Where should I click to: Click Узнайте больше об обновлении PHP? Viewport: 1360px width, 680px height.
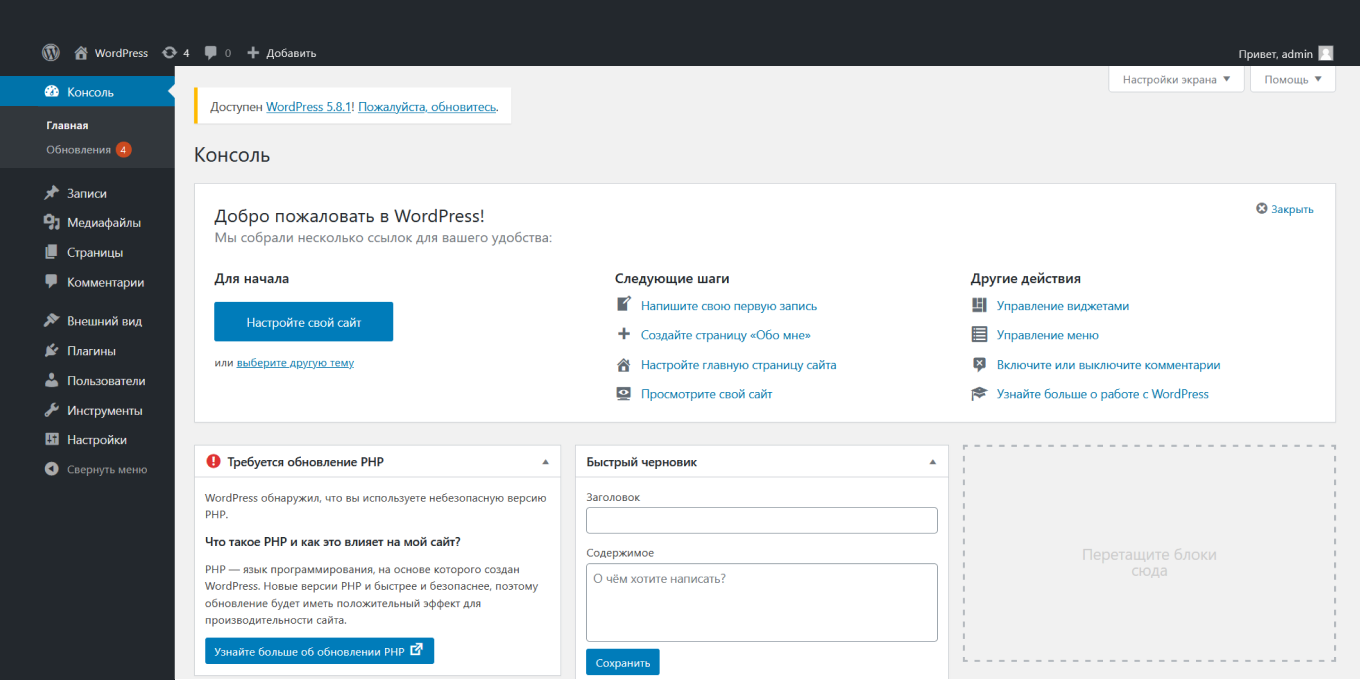coord(319,650)
